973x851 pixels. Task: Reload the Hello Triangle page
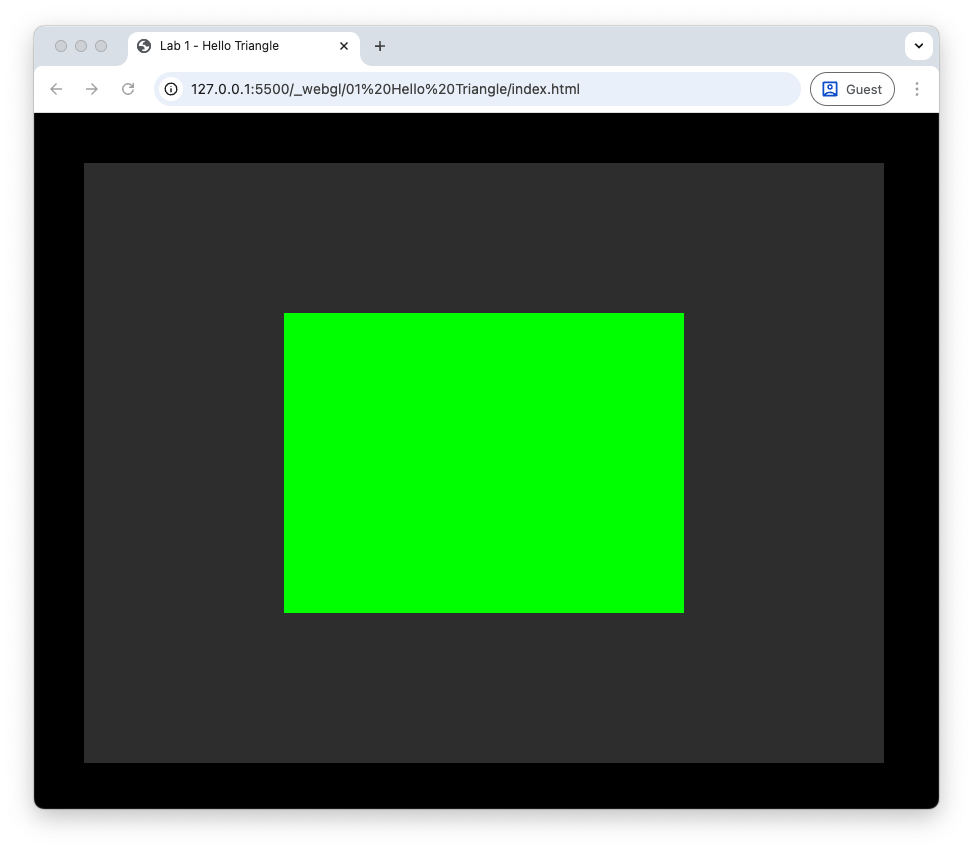[x=128, y=89]
